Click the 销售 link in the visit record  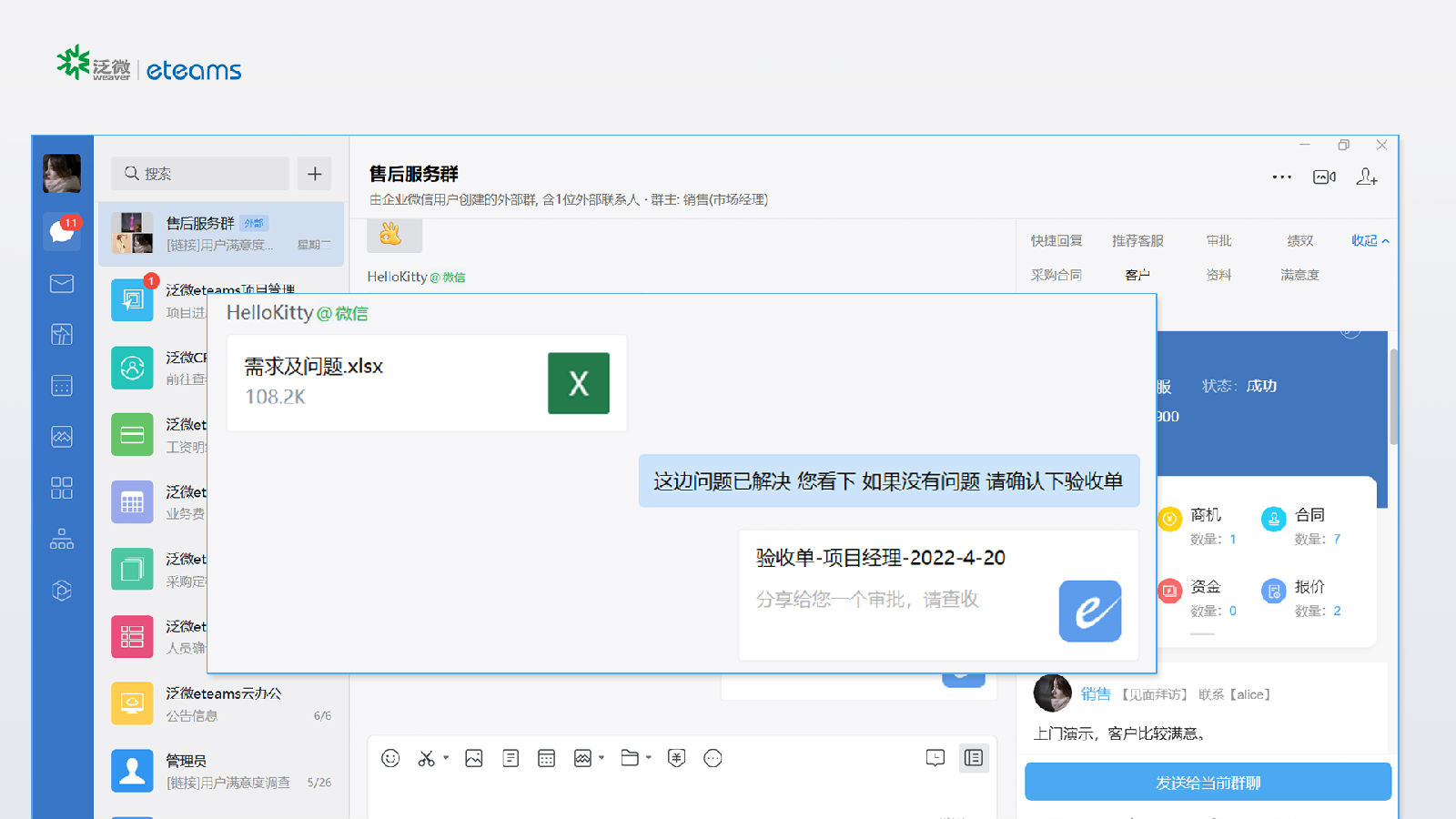1096,694
